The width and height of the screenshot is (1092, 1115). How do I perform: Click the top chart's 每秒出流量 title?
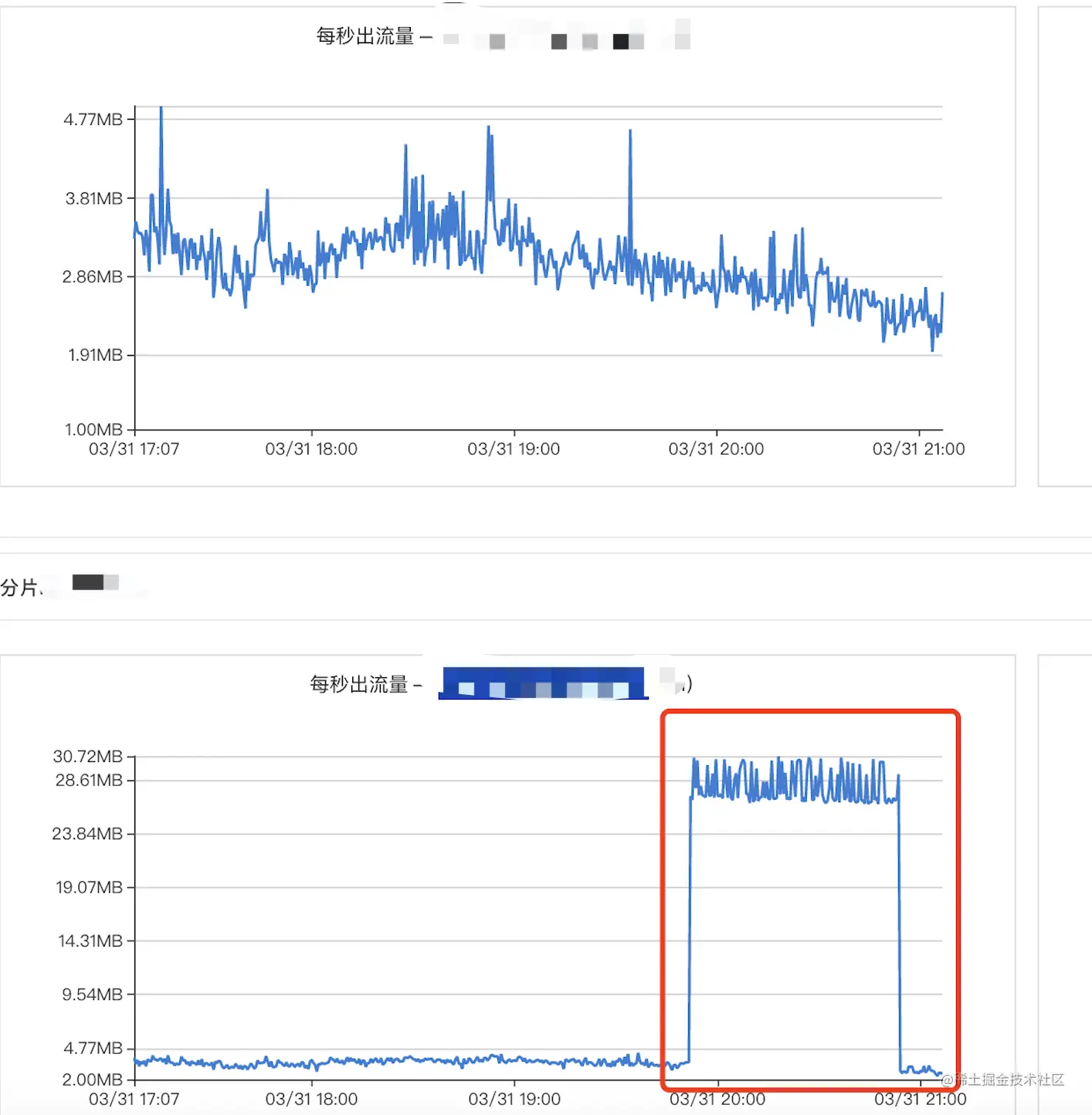365,36
